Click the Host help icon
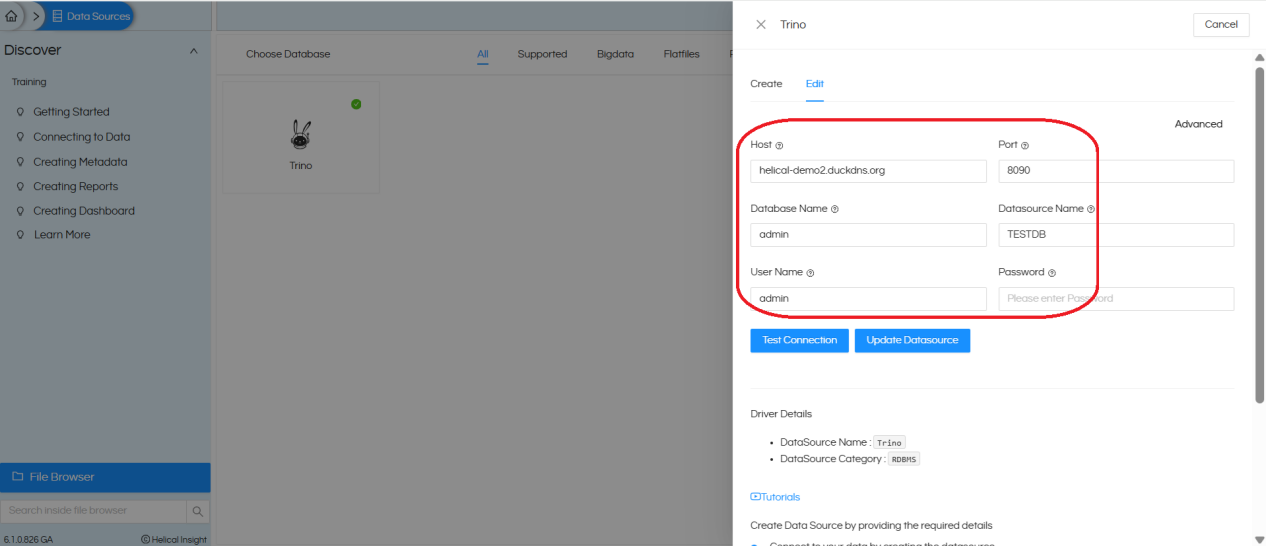Image resolution: width=1266 pixels, height=546 pixels. tap(779, 146)
